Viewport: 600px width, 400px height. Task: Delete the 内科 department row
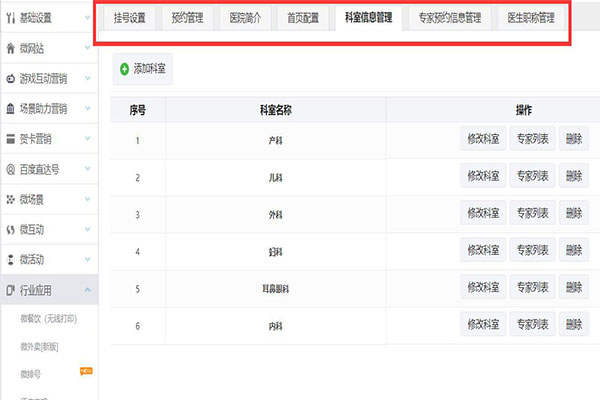coord(574,324)
